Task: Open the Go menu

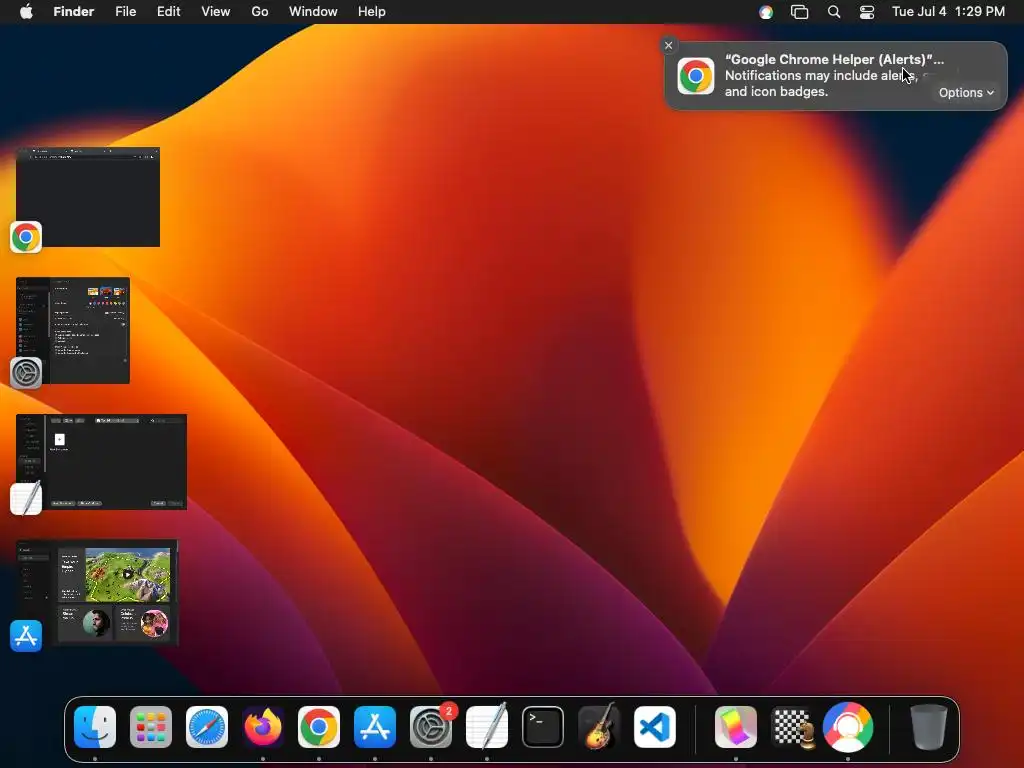Action: pyautogui.click(x=260, y=12)
